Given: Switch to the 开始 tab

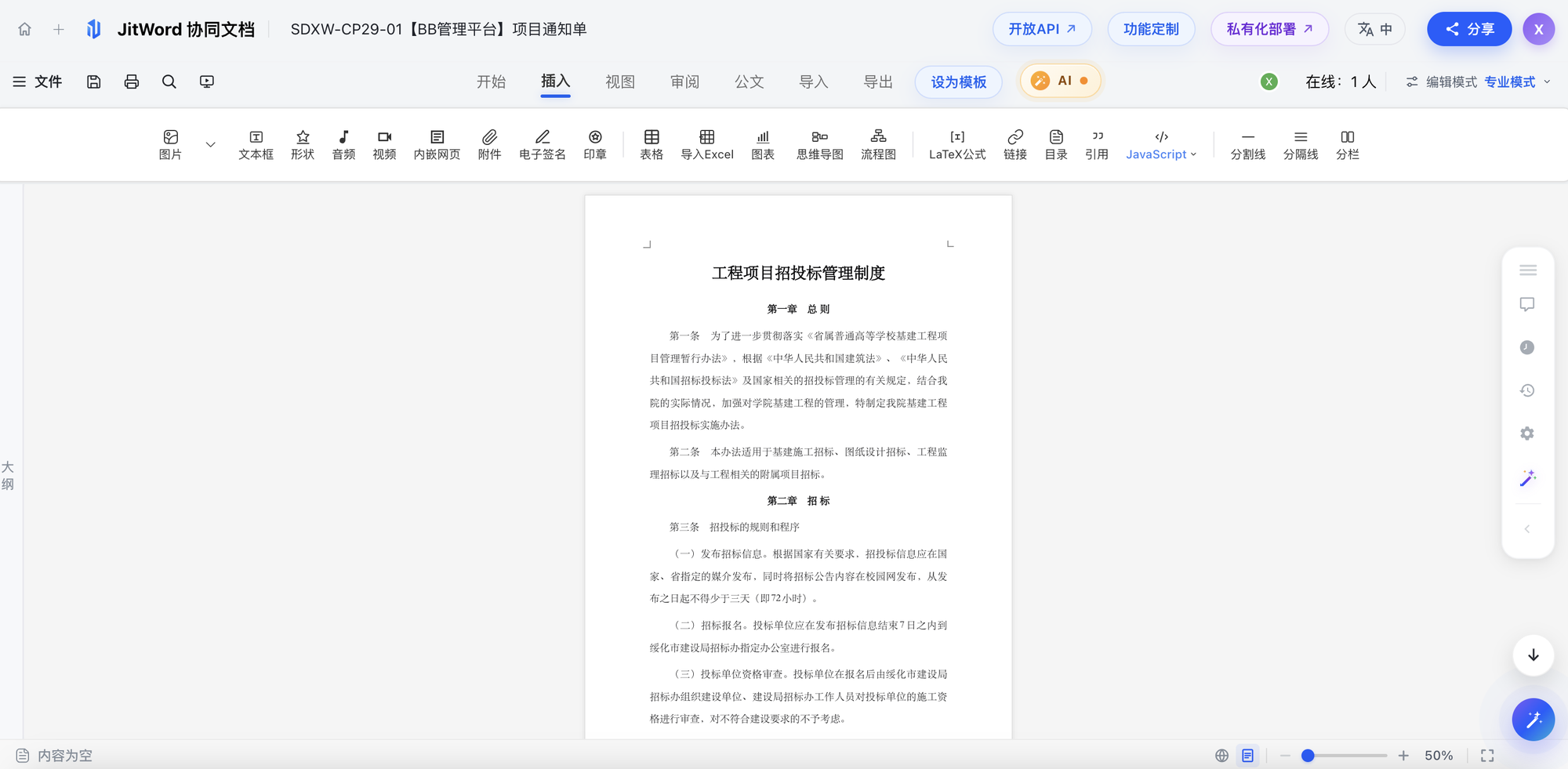Looking at the screenshot, I should coord(492,82).
